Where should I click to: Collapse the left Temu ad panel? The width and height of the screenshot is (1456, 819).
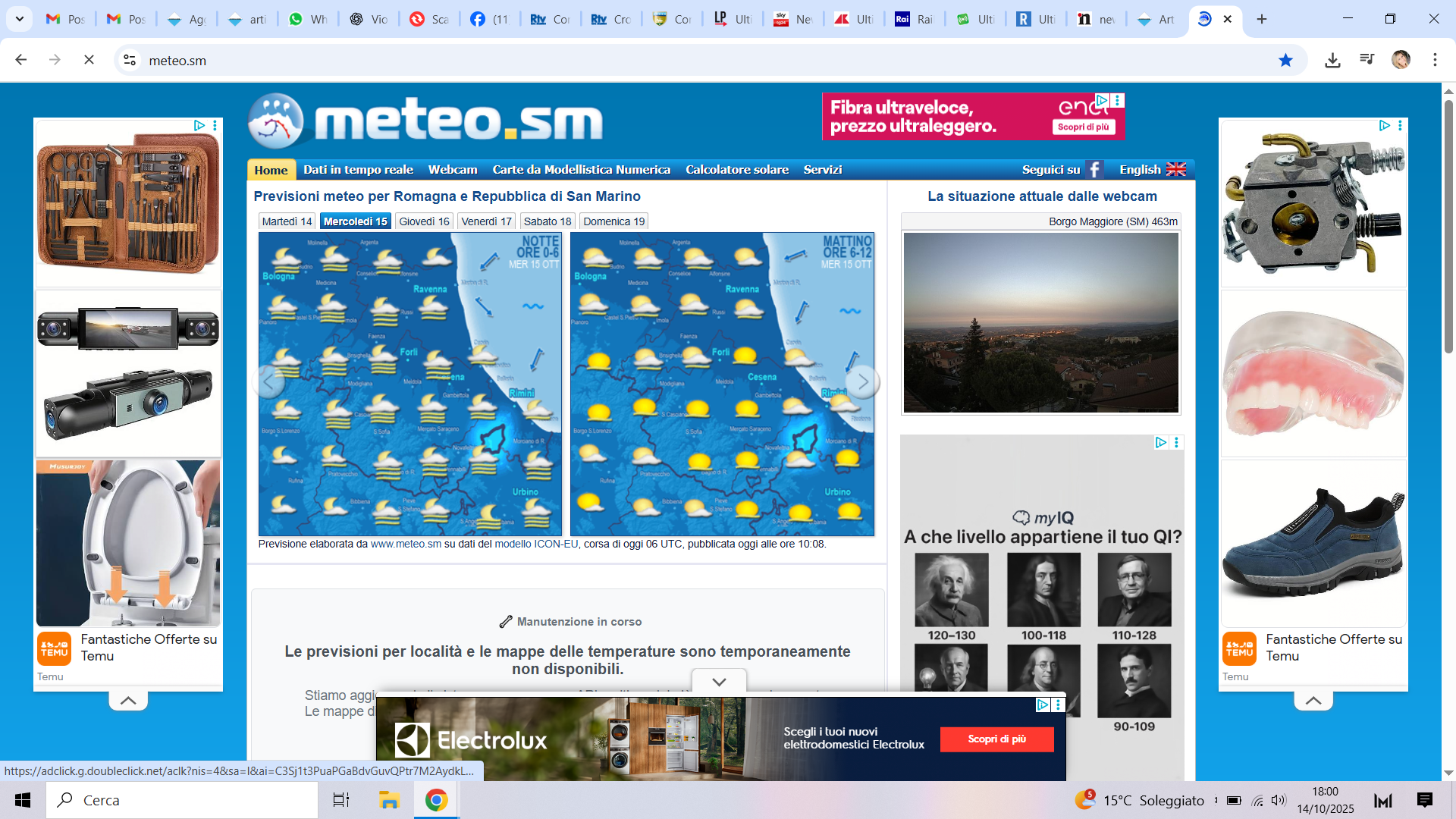pos(128,701)
